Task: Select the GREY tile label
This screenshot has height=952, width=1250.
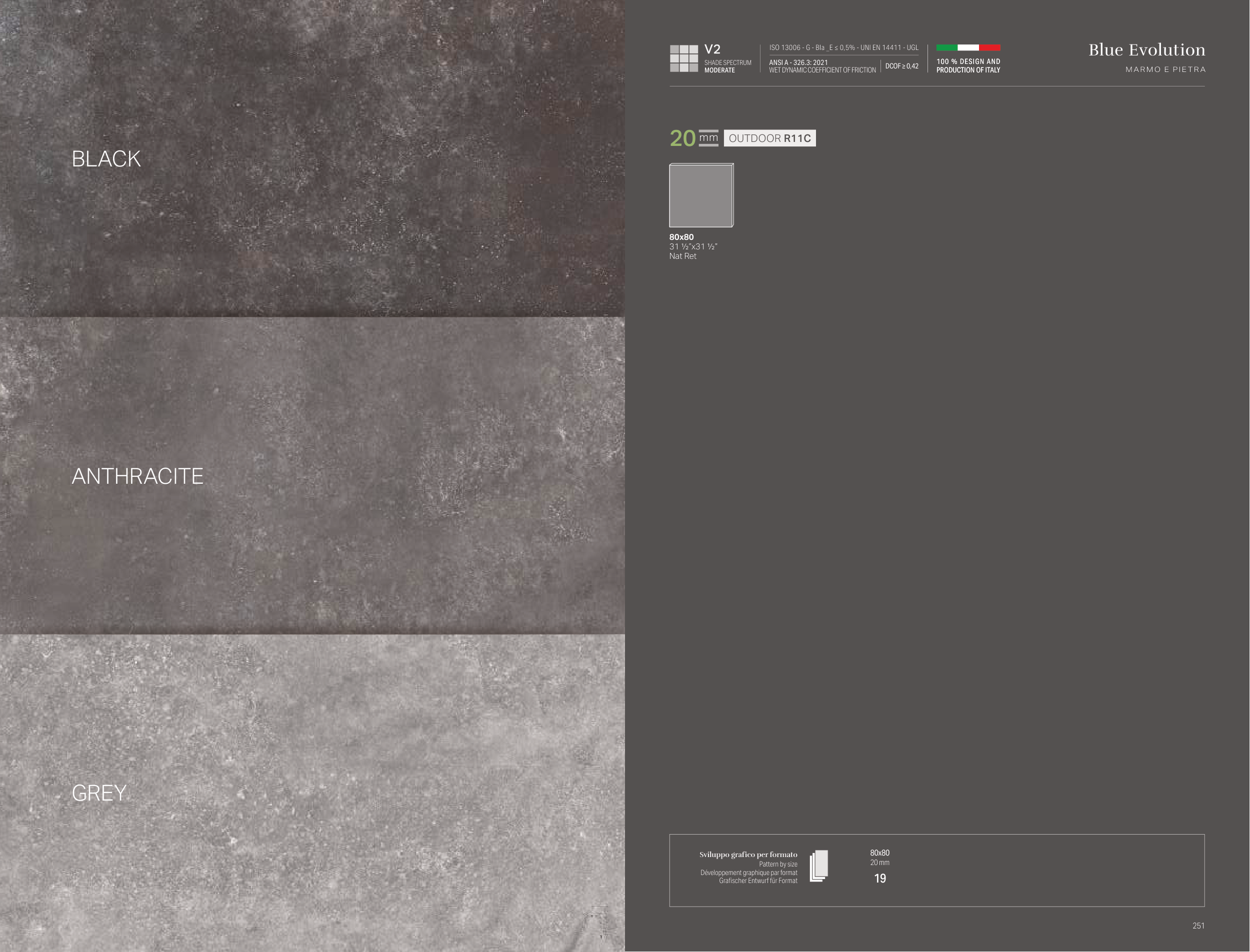Action: [98, 794]
